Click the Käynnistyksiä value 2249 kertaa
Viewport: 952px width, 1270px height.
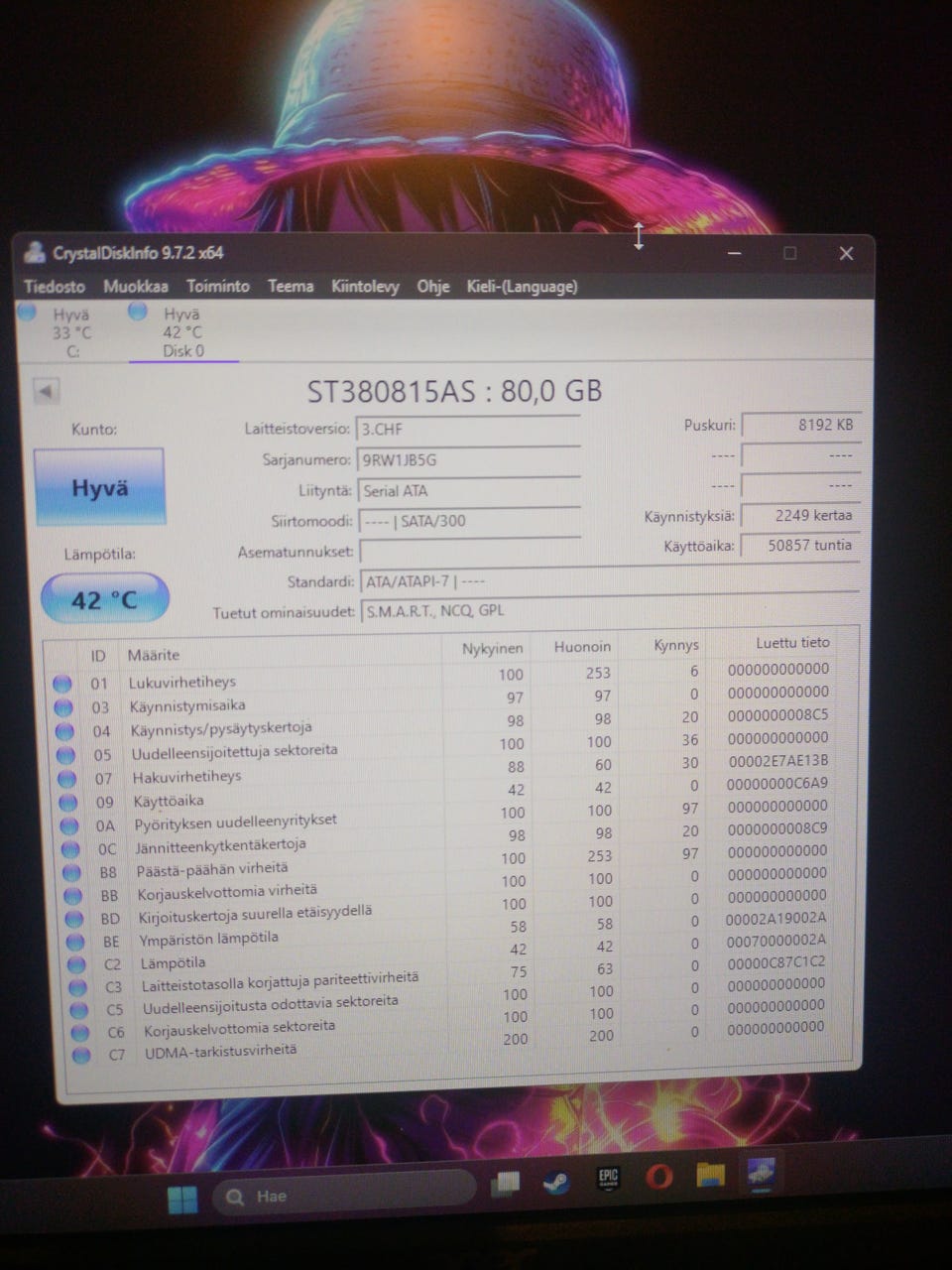click(x=801, y=516)
